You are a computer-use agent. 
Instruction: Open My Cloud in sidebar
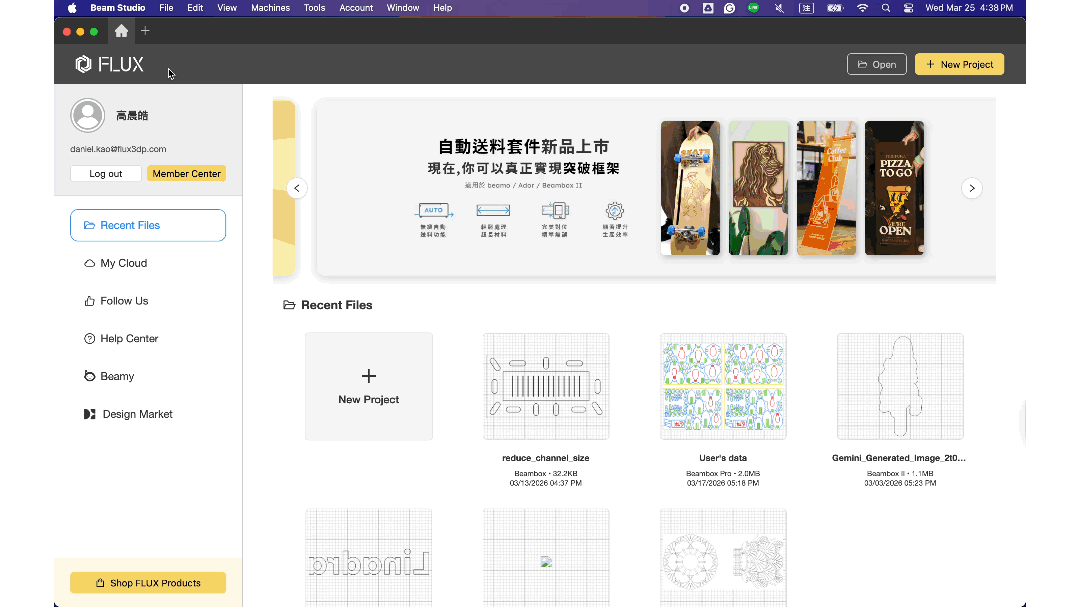[148, 263]
